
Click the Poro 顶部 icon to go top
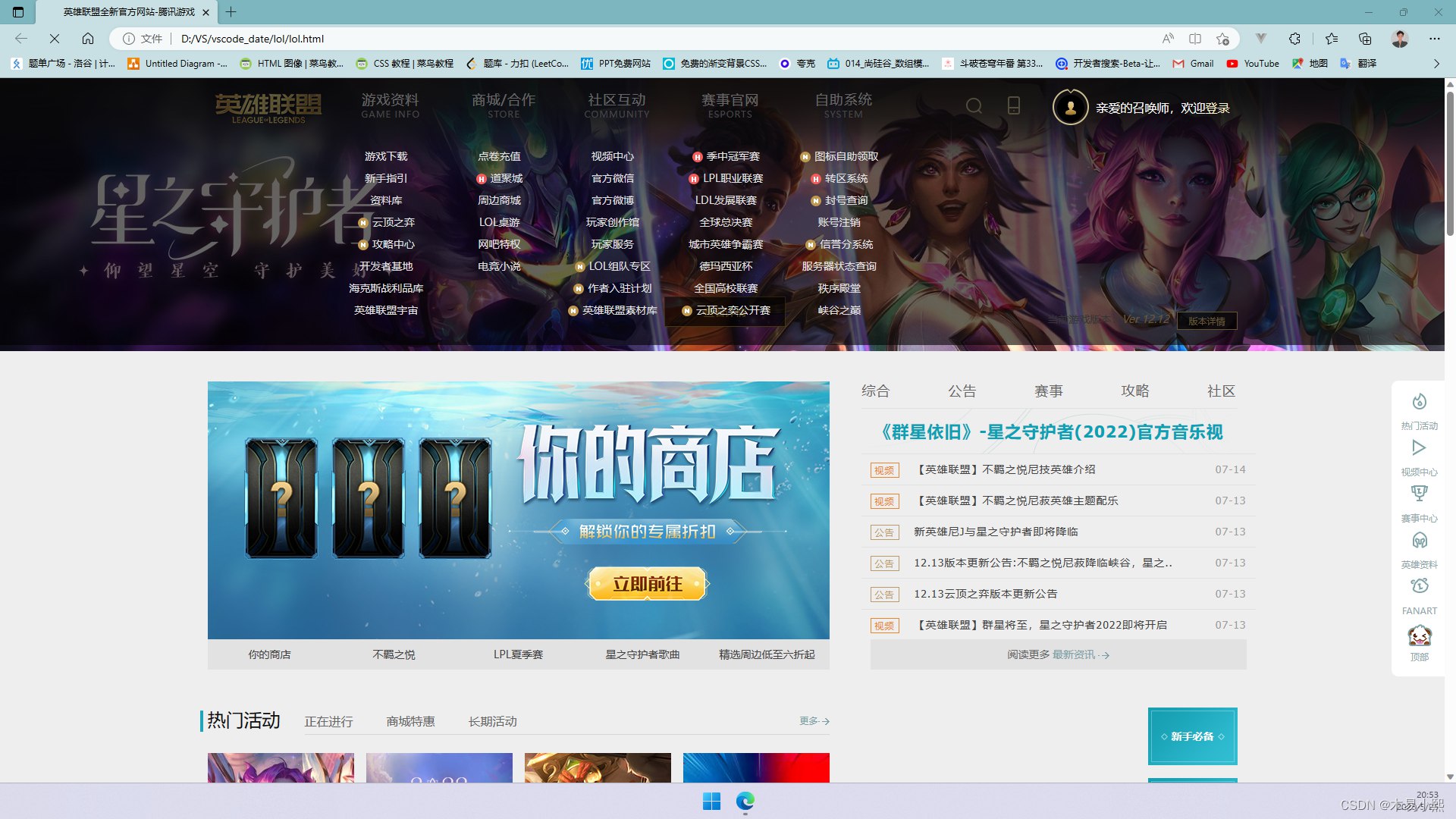(x=1419, y=633)
